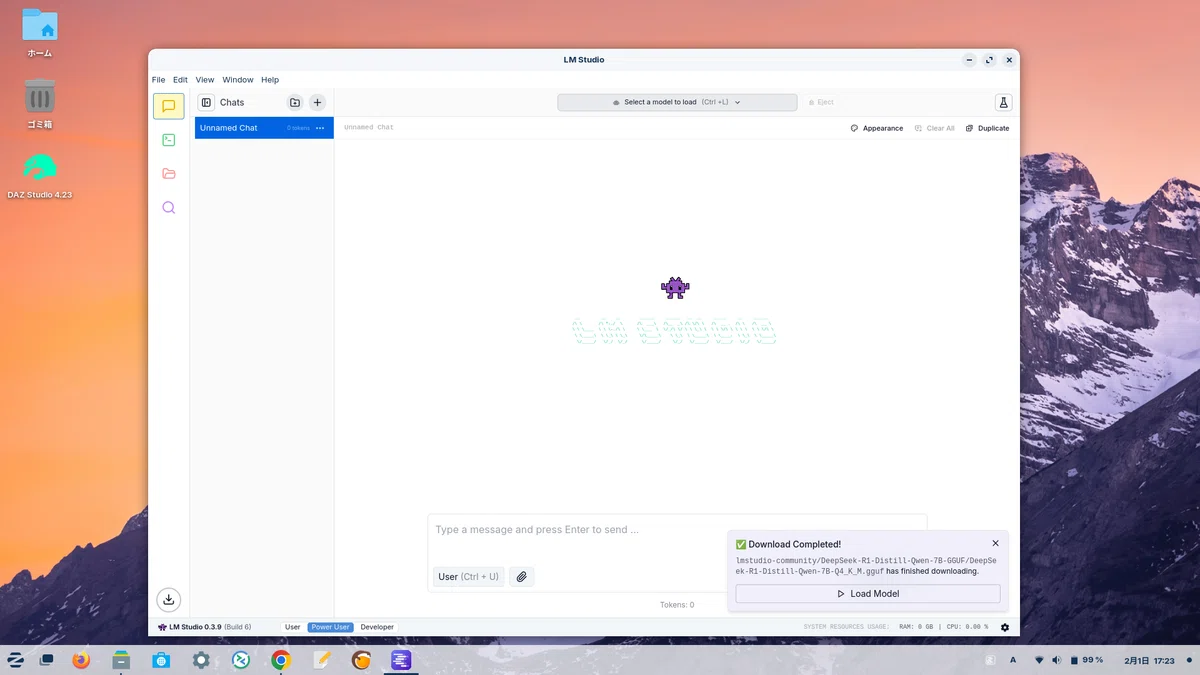Screen dimensions: 1200x675
Task: Select the Unnamed Chat entry
Action: click(264, 128)
